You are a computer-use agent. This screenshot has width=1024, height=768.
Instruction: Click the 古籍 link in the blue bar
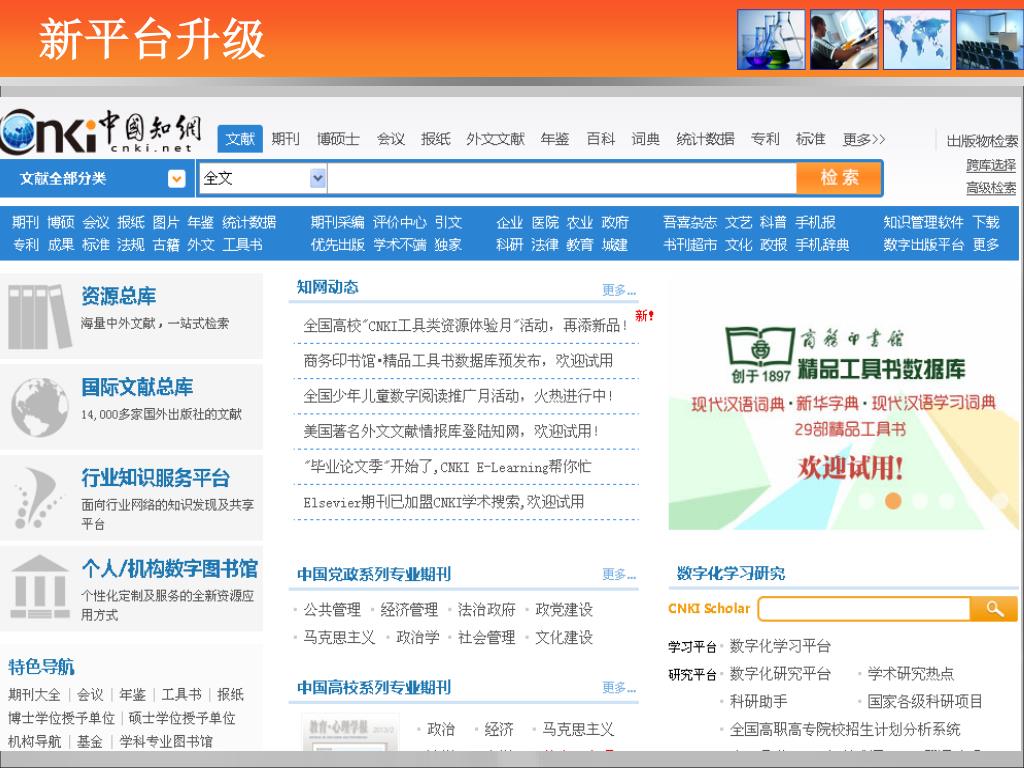point(165,245)
